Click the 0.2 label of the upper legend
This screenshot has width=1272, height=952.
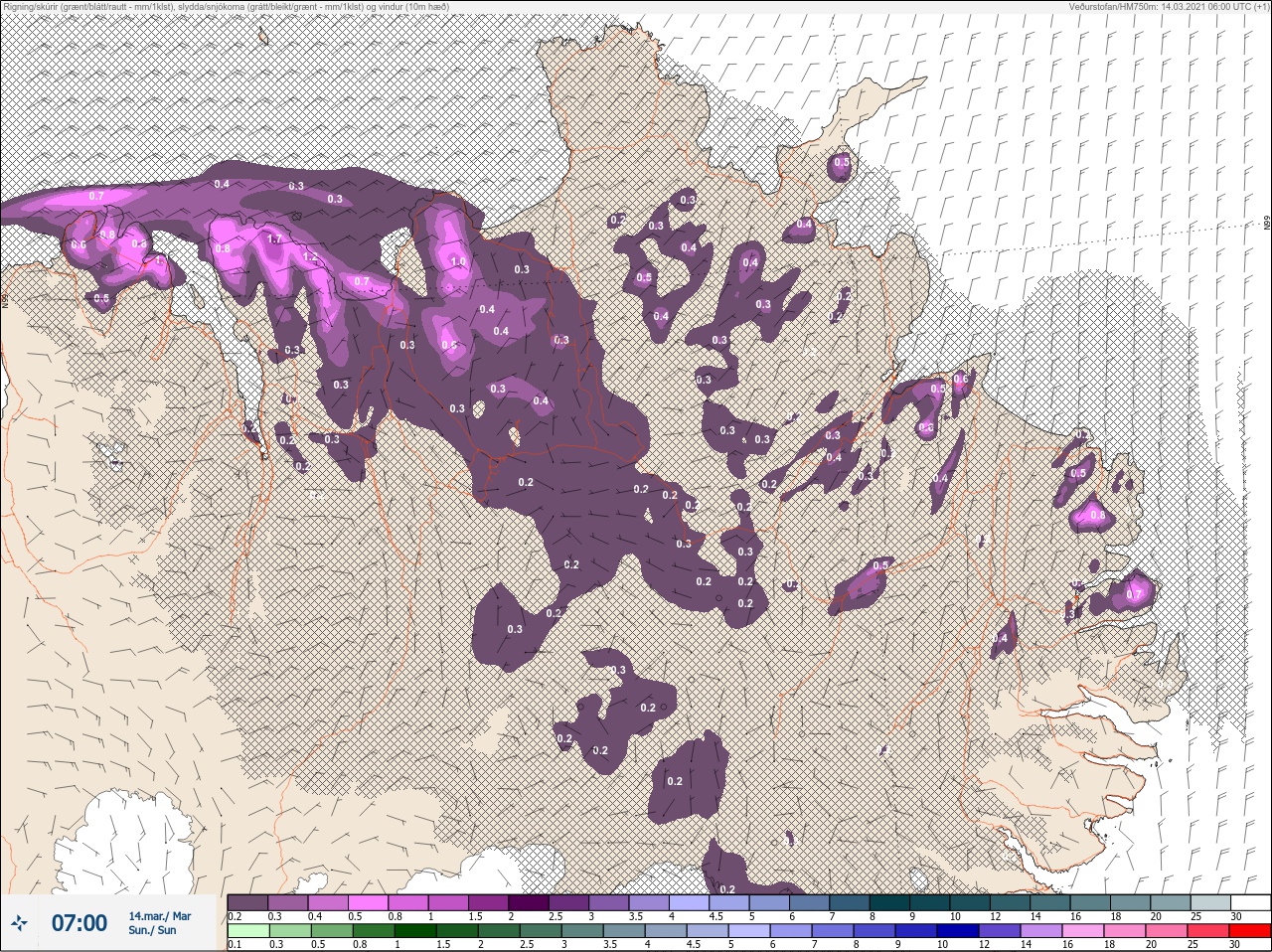click(x=236, y=916)
